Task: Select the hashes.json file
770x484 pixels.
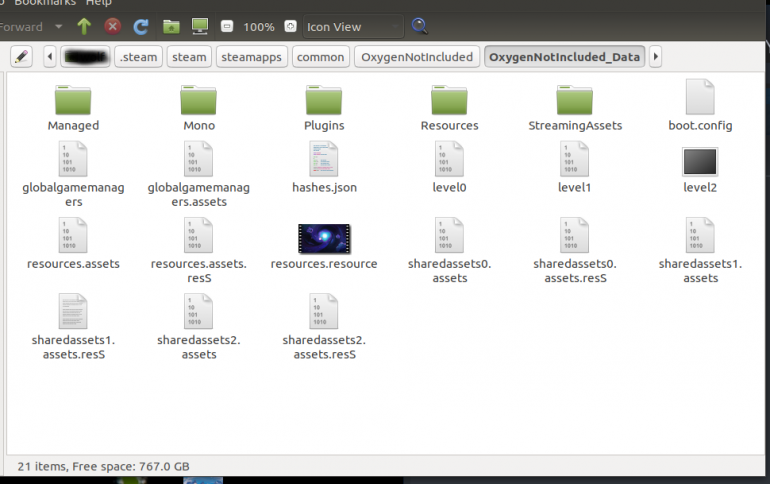Action: coord(324,167)
